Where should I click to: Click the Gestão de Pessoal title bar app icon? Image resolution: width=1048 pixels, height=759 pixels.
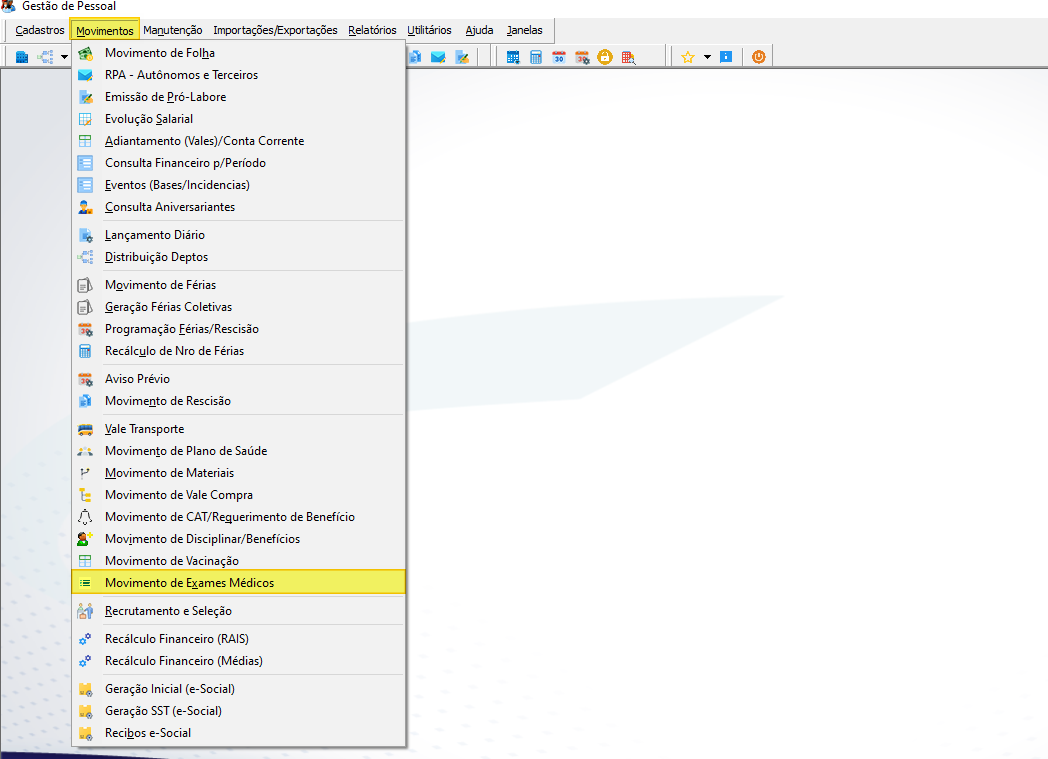8,6
